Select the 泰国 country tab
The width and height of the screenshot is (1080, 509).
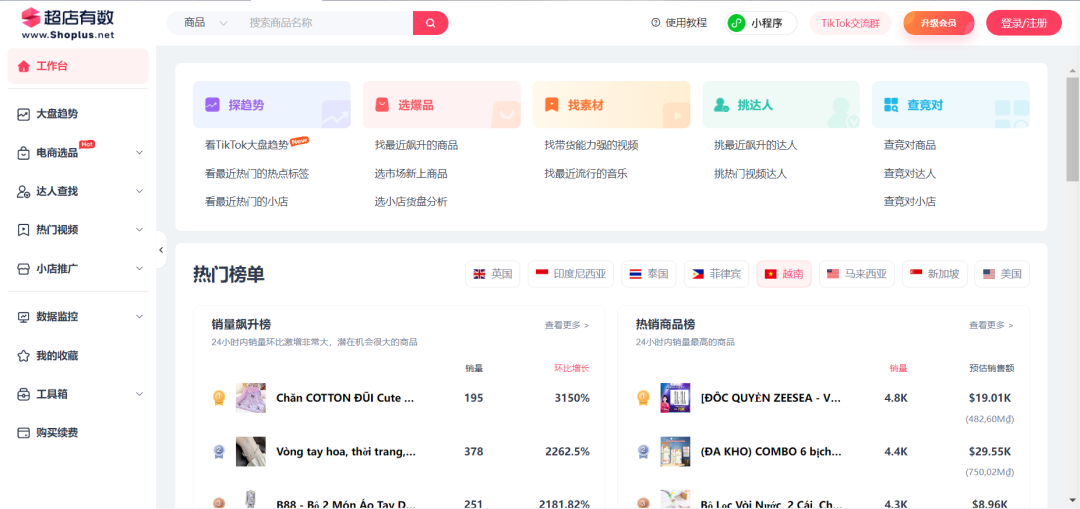coord(649,273)
